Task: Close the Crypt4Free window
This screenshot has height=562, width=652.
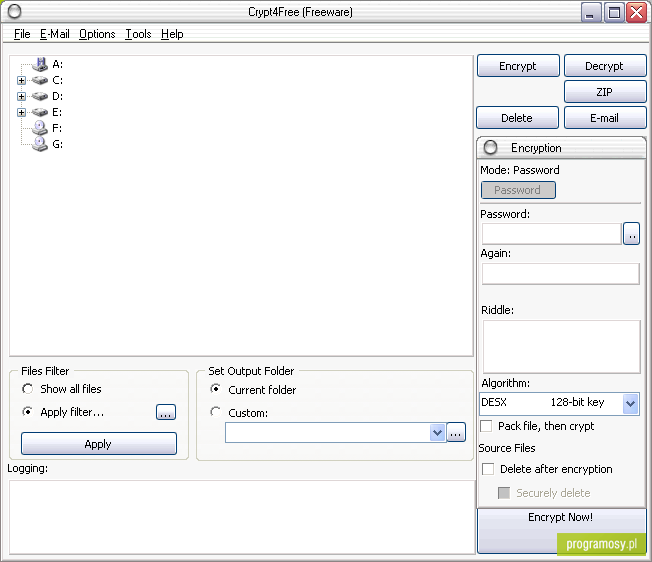Action: (x=637, y=12)
